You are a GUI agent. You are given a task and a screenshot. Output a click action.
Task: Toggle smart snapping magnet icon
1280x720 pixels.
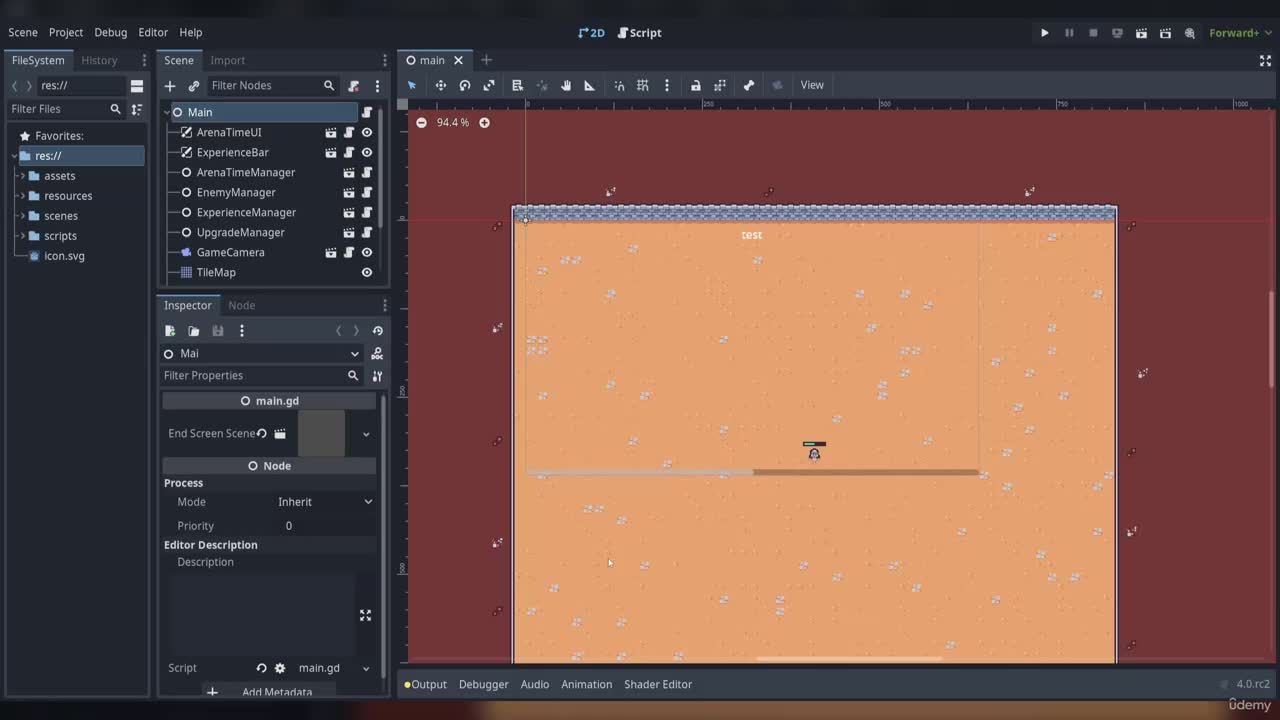[x=619, y=85]
